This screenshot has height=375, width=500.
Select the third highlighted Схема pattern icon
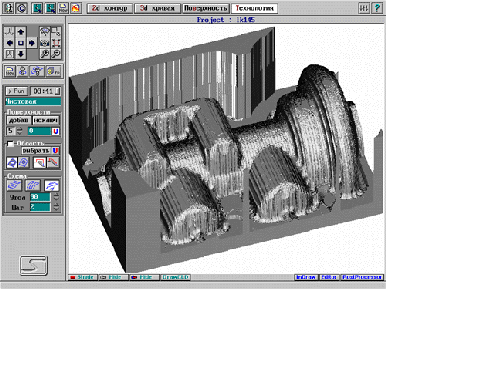click(x=52, y=185)
